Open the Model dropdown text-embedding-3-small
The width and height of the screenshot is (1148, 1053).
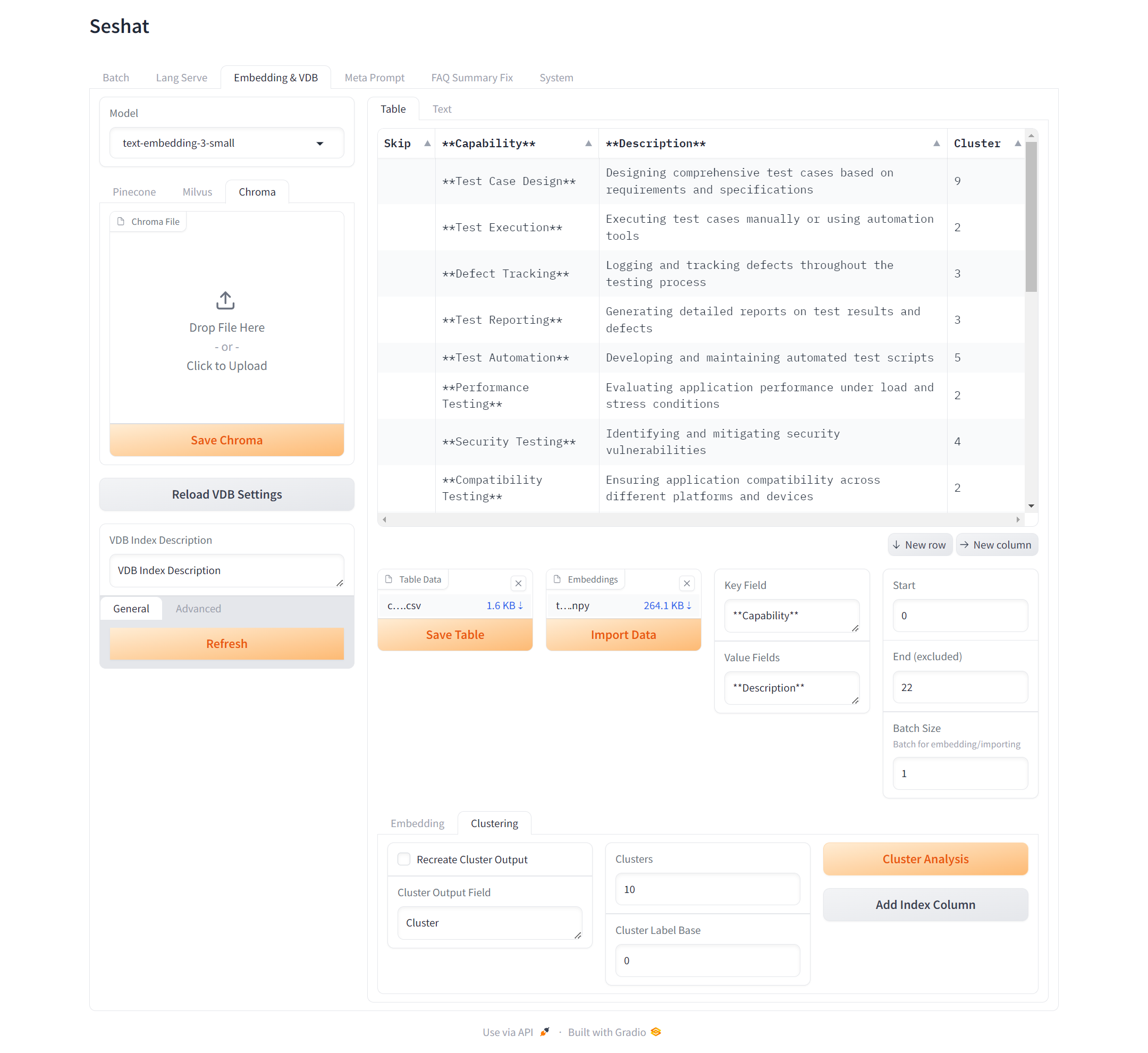(226, 144)
